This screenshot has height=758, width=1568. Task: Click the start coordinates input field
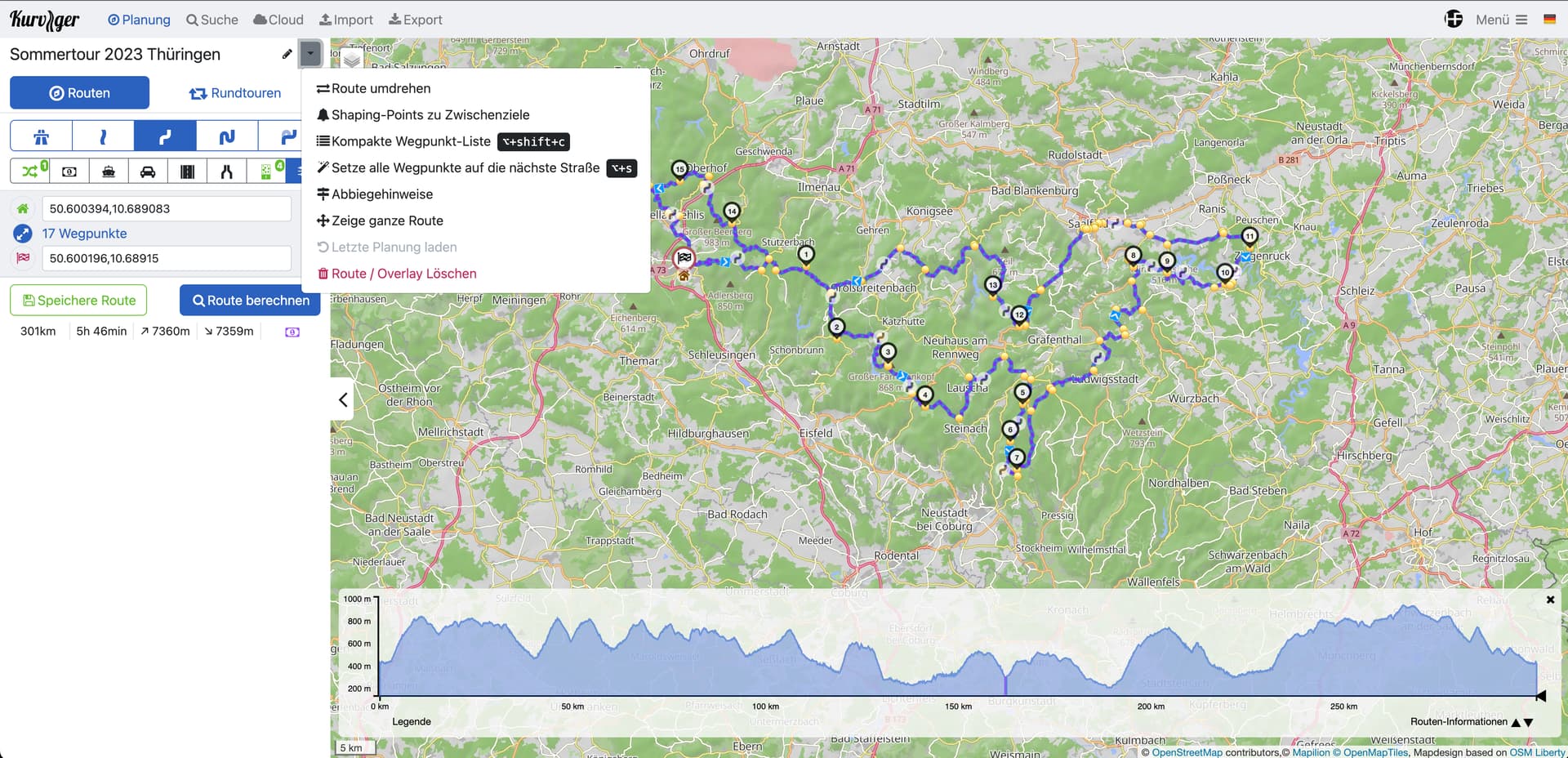pyautogui.click(x=166, y=209)
